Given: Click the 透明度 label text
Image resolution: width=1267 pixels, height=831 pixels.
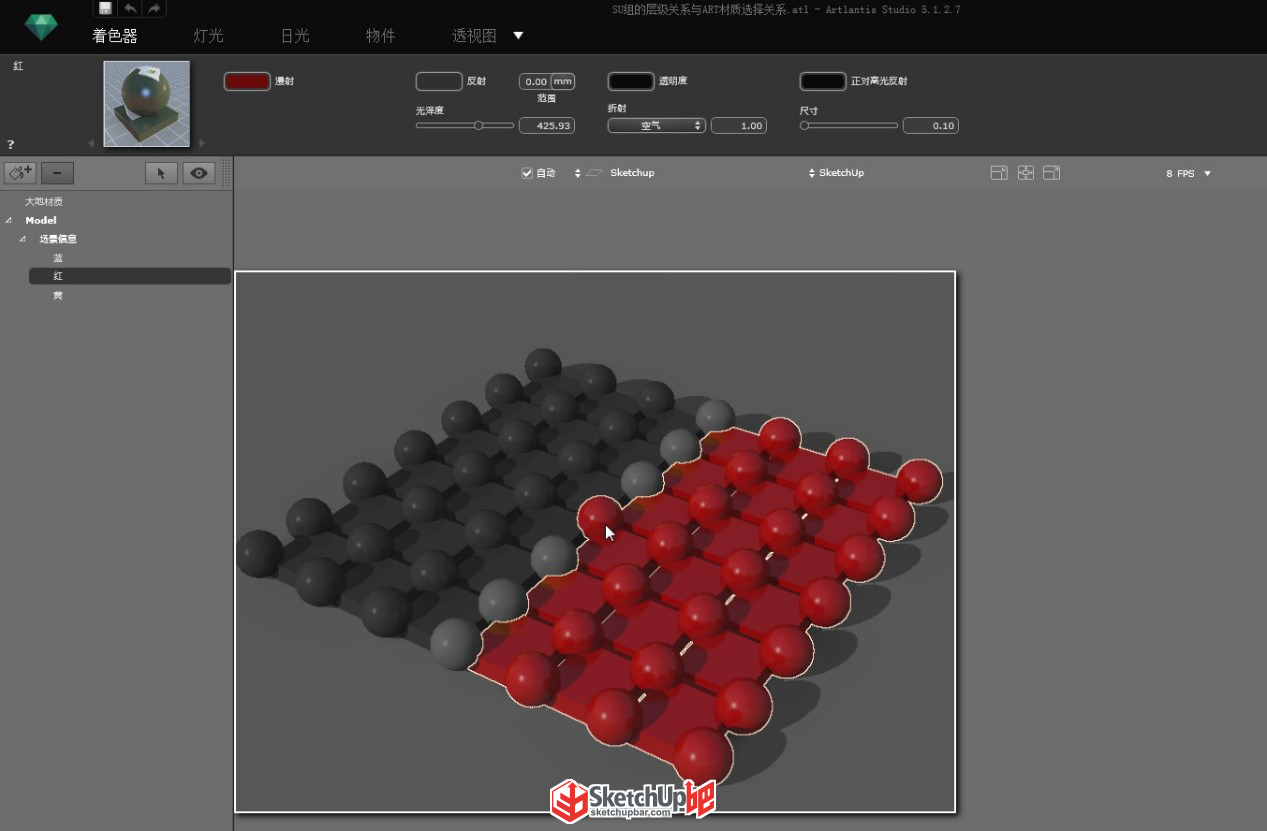Looking at the screenshot, I should click(673, 81).
